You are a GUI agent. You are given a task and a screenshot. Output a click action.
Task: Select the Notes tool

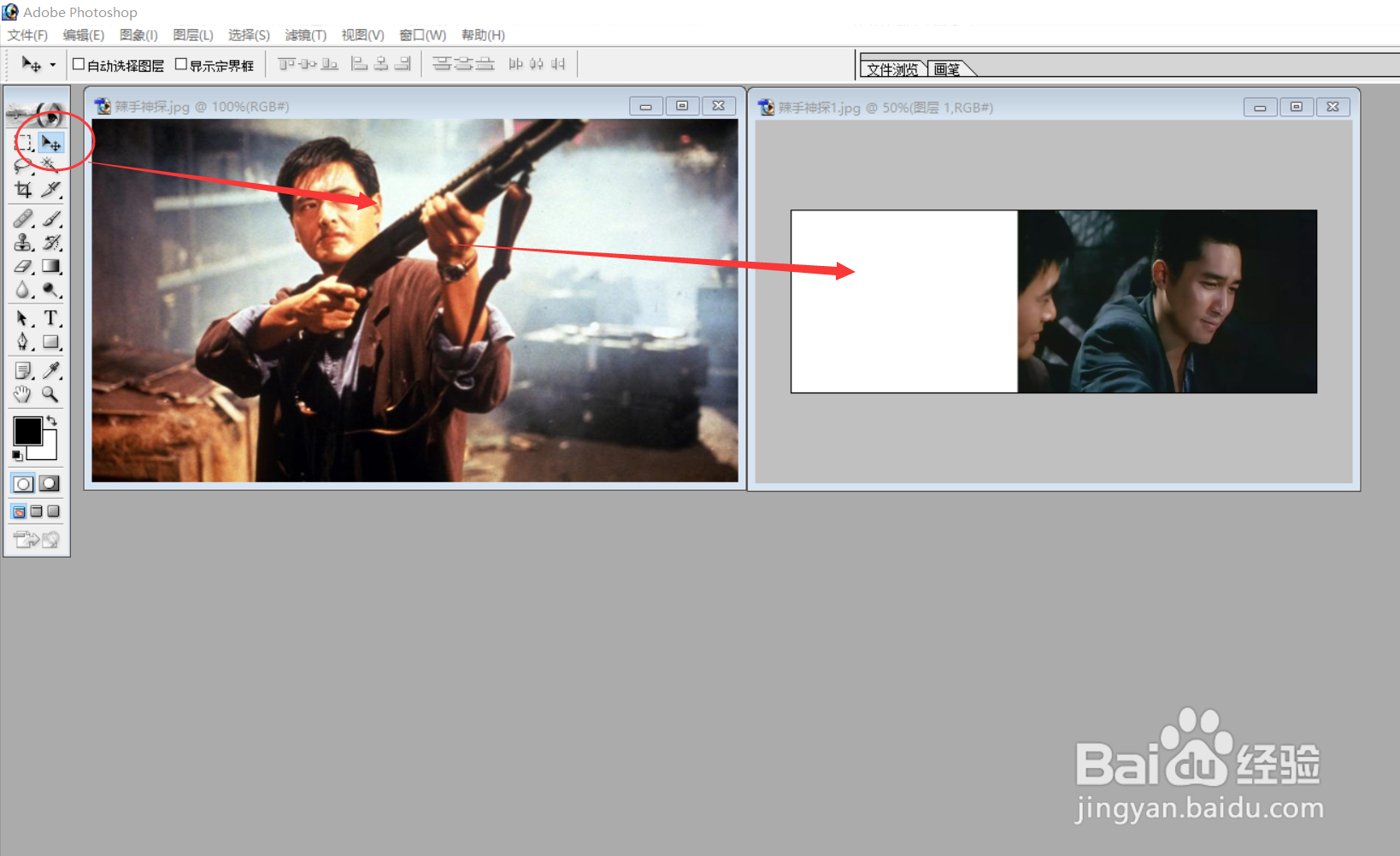[24, 371]
